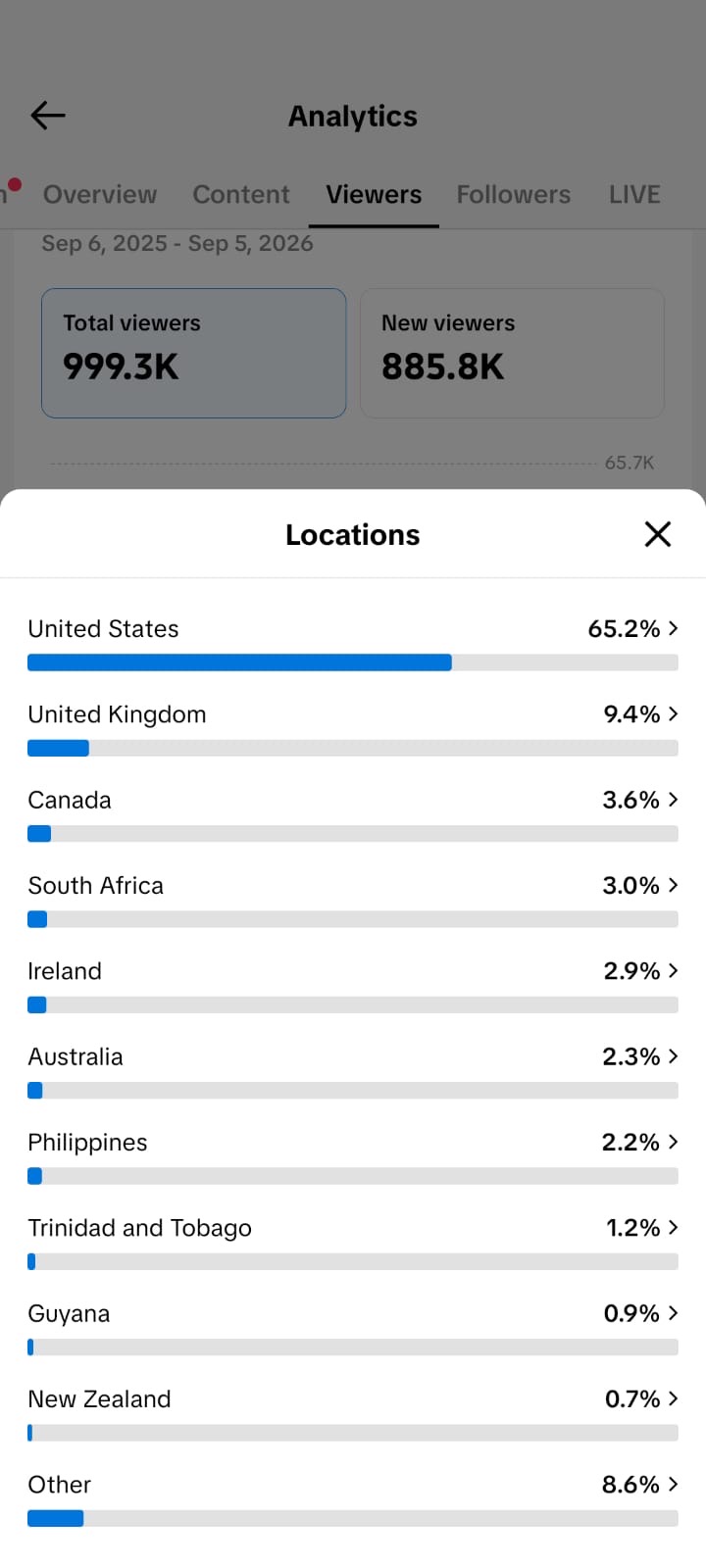Viewport: 706px width, 1568px height.
Task: Select the New viewers card
Action: point(512,353)
